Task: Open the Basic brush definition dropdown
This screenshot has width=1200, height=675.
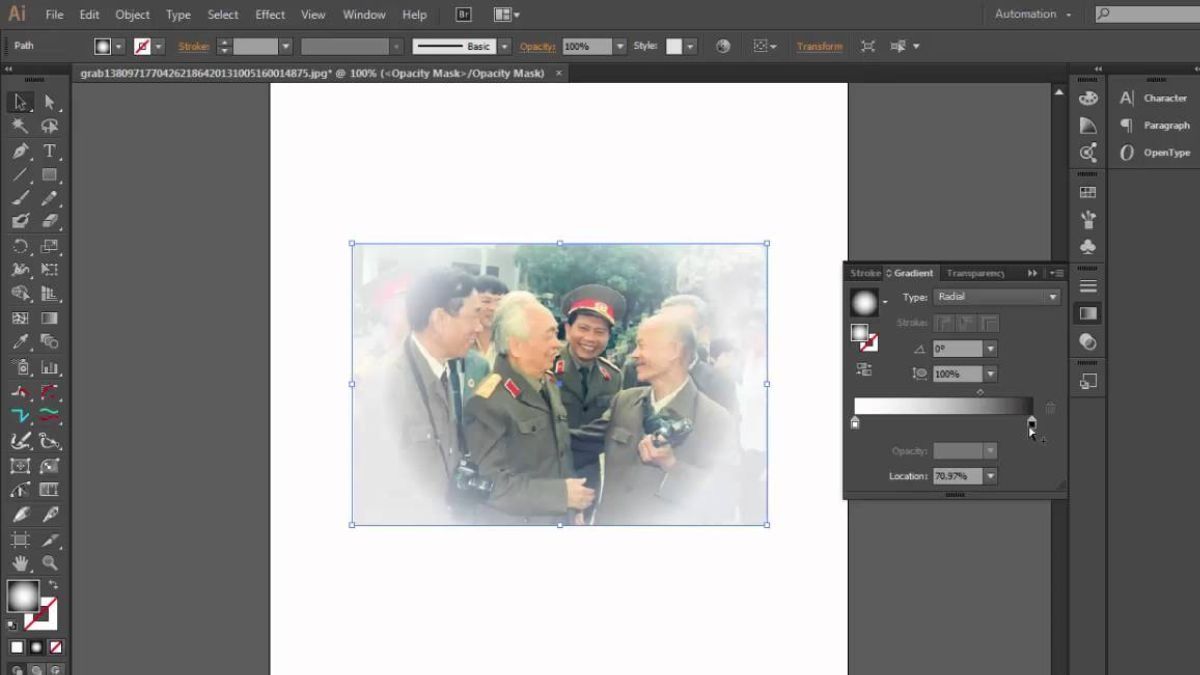Action: 504,47
